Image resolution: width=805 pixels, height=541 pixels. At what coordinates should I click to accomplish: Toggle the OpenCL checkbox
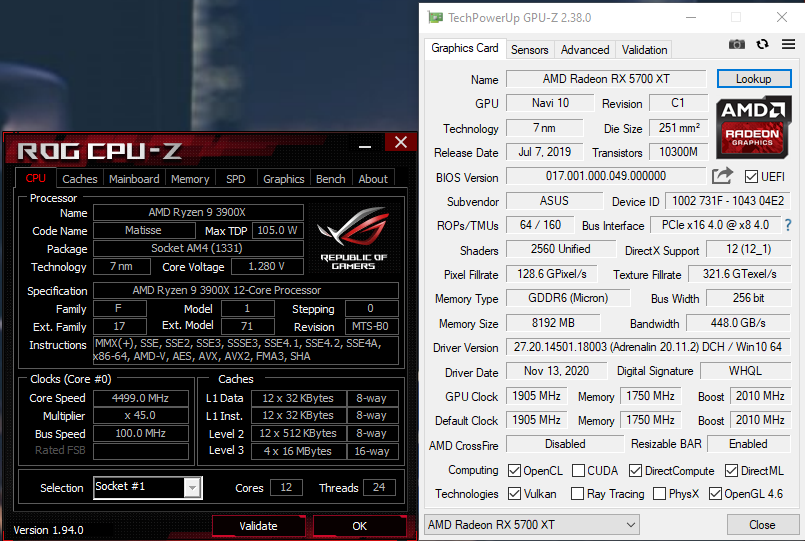click(x=514, y=471)
